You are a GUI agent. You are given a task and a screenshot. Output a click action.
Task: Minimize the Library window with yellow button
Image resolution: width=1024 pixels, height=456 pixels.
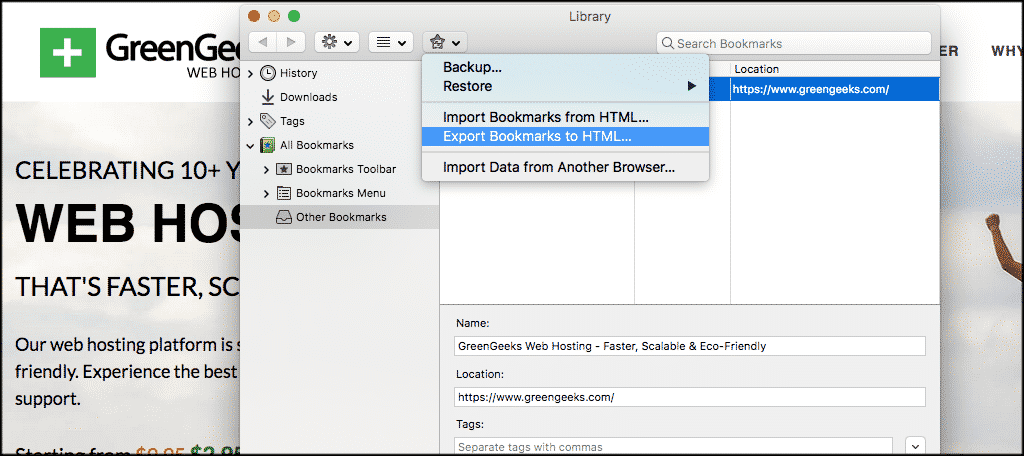(274, 16)
